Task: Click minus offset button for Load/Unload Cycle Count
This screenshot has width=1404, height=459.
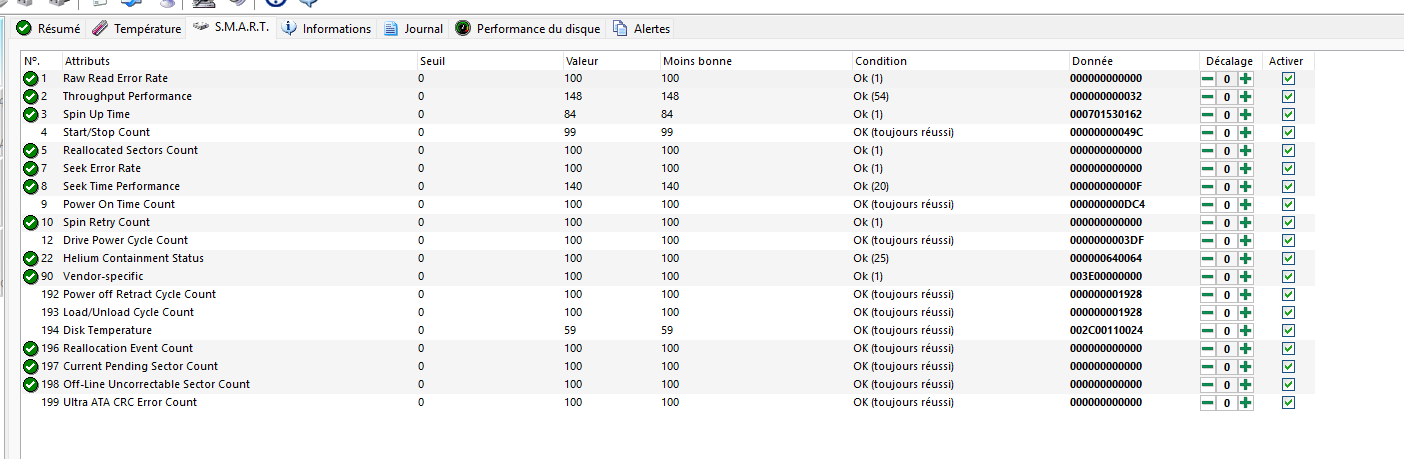Action: click(x=1208, y=313)
